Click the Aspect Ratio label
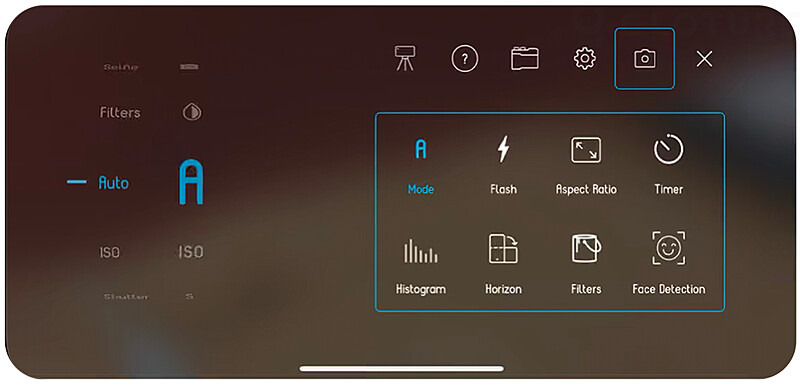Image resolution: width=800 pixels, height=385 pixels. (x=586, y=190)
